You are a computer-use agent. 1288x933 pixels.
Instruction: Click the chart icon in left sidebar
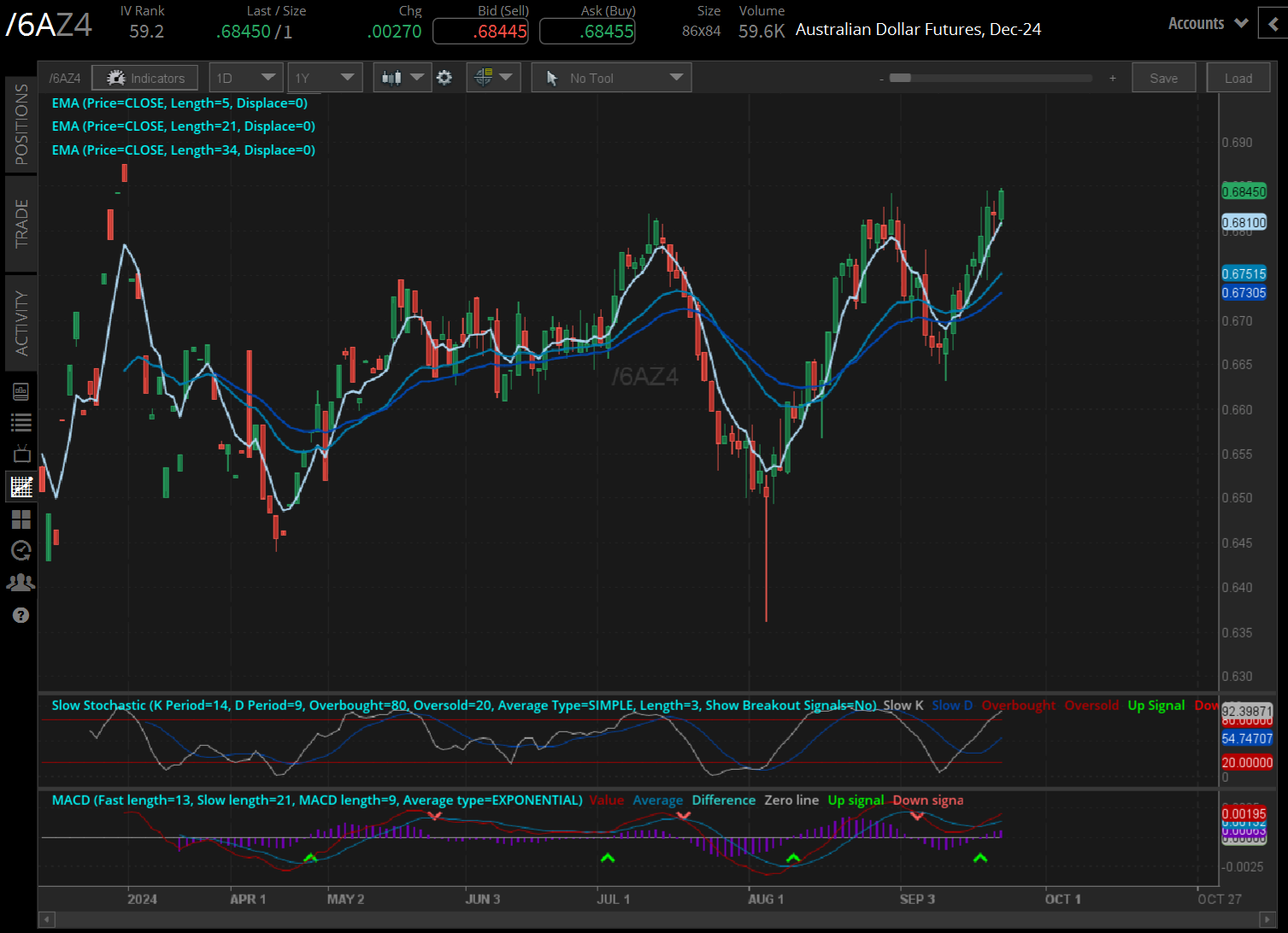click(21, 486)
